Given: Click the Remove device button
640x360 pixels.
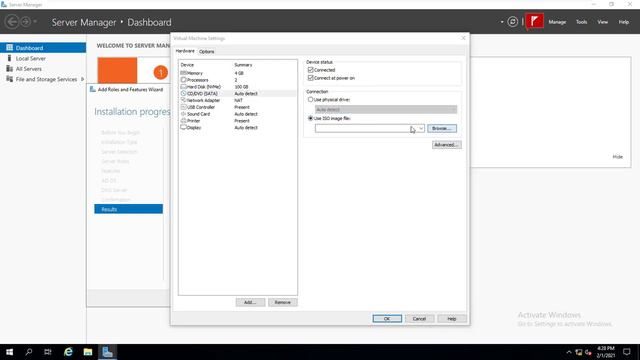Looking at the screenshot, I should 282,302.
